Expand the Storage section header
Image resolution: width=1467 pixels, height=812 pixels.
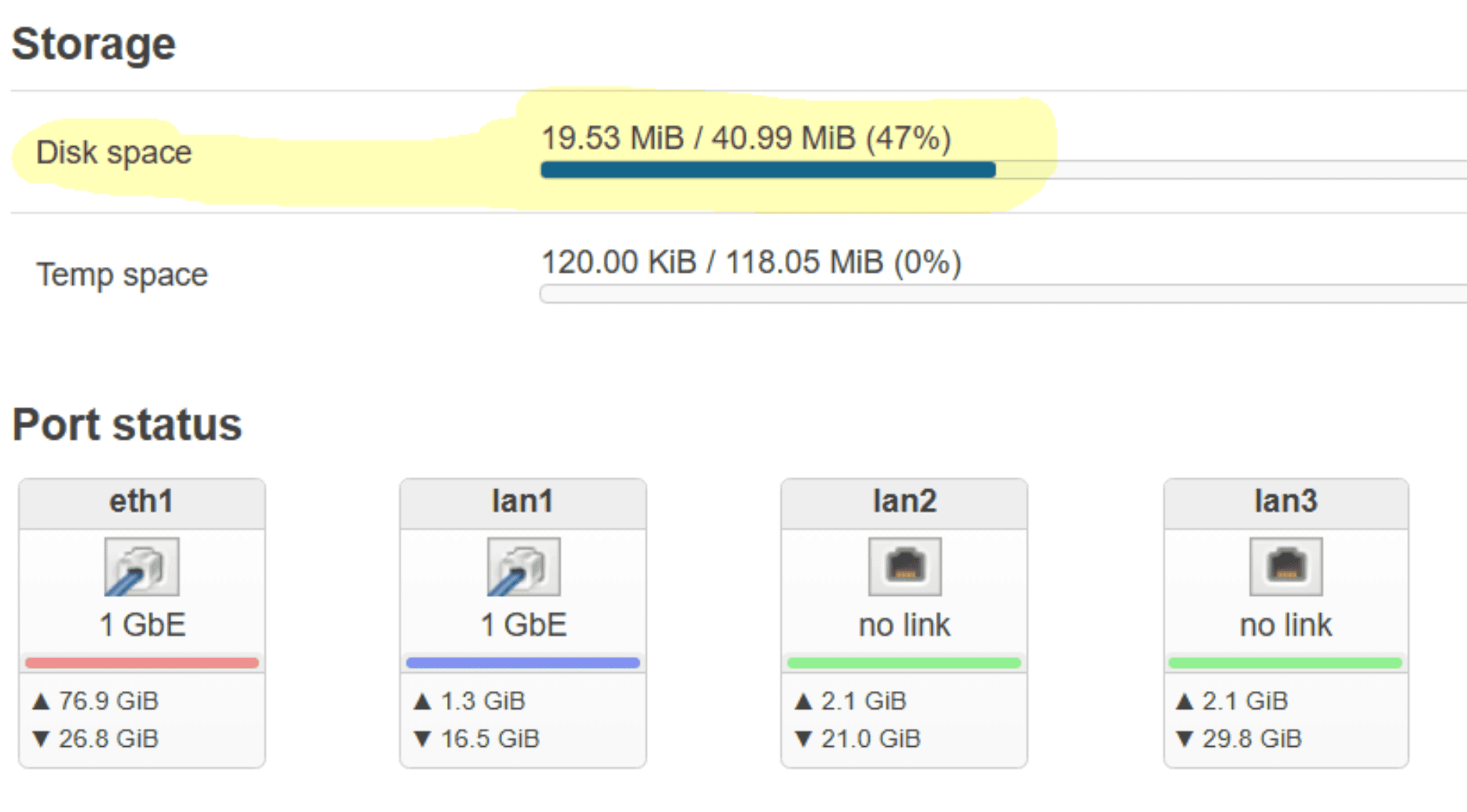(x=95, y=43)
